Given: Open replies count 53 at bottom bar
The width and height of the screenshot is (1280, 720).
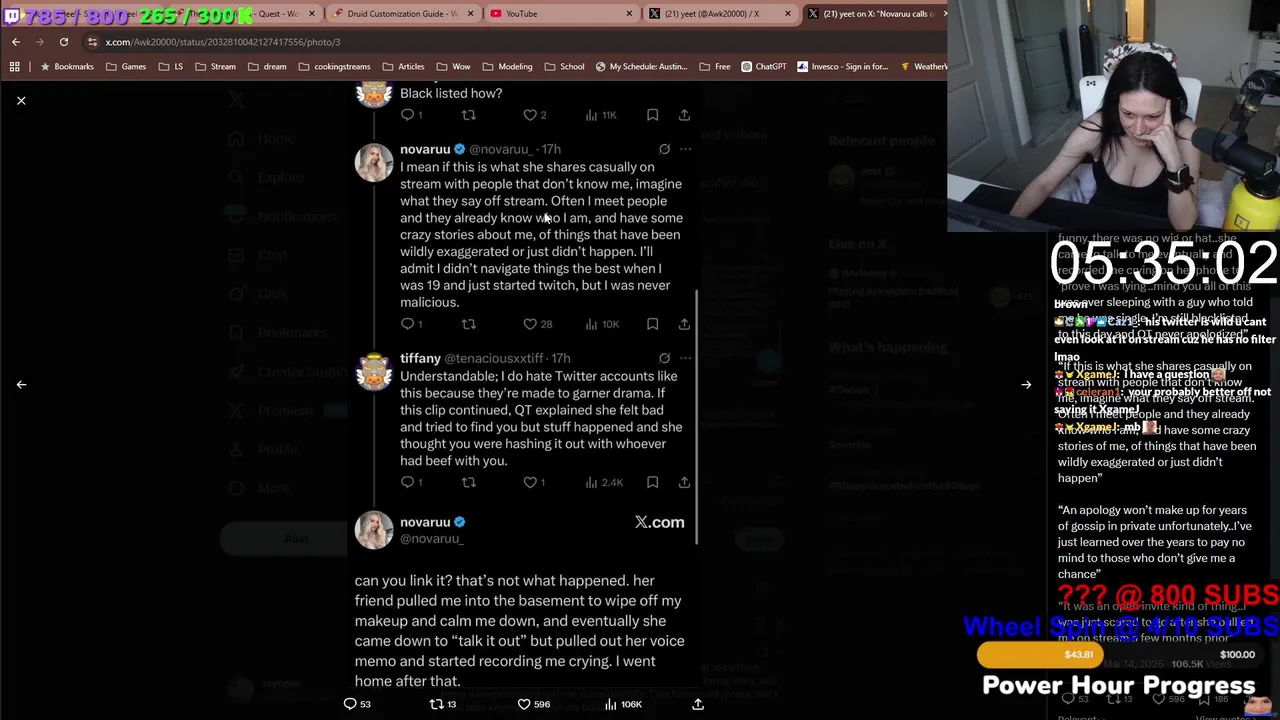Looking at the screenshot, I should click(357, 704).
